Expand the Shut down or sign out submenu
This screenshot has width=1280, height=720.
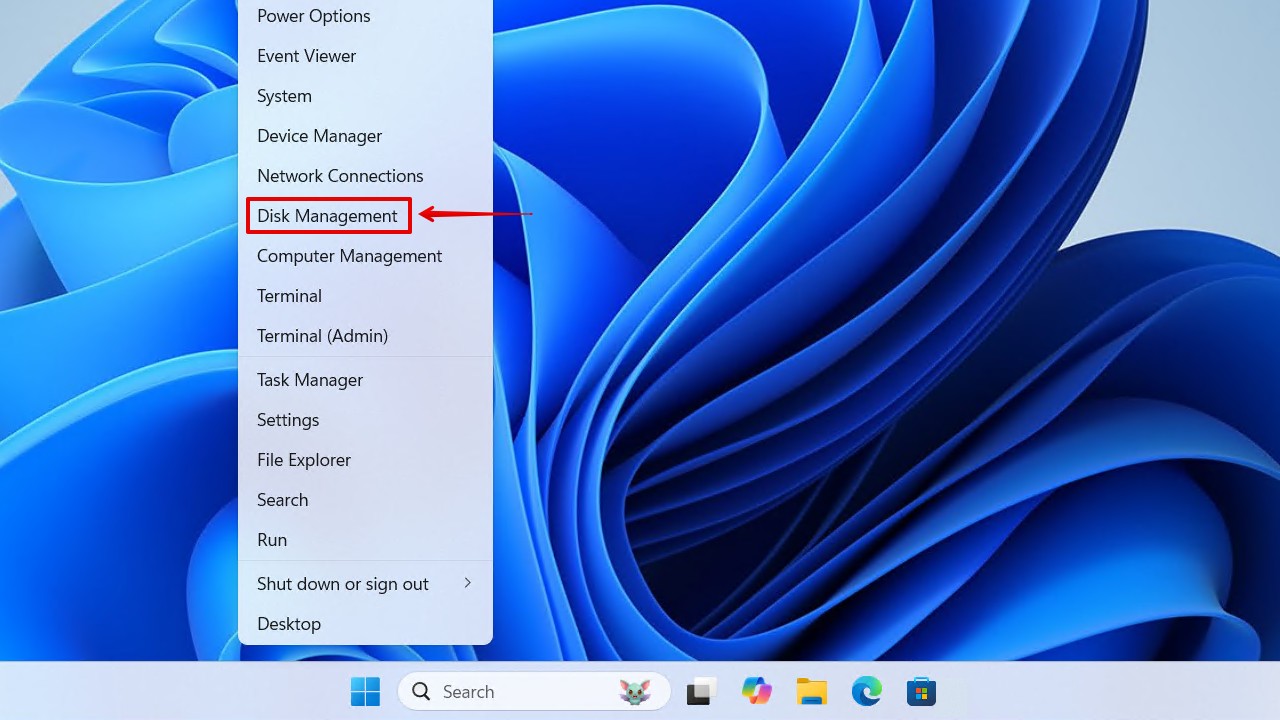point(342,583)
